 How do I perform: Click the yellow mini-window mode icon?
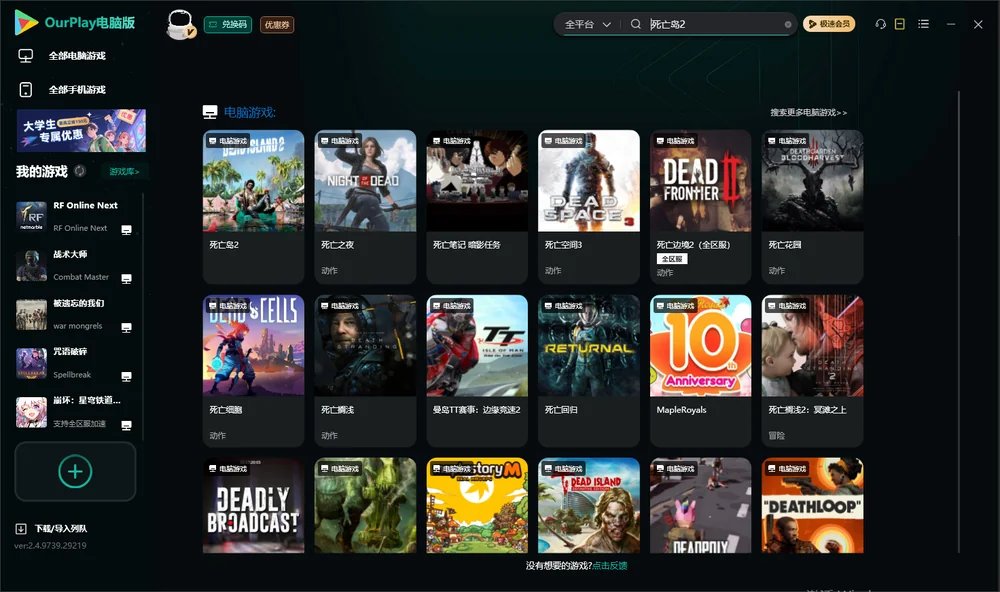point(899,24)
